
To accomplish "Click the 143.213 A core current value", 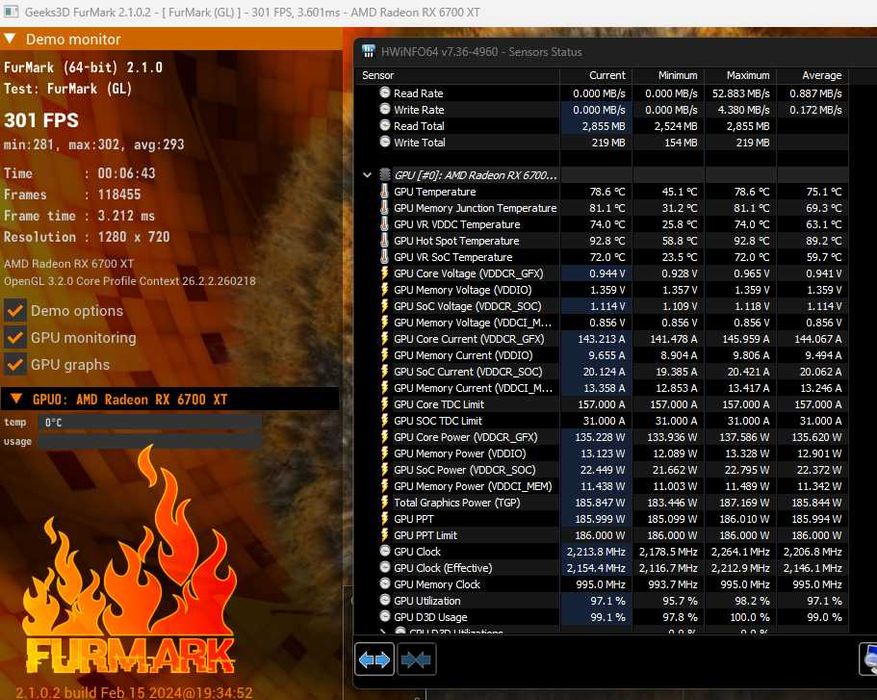I will pos(601,339).
